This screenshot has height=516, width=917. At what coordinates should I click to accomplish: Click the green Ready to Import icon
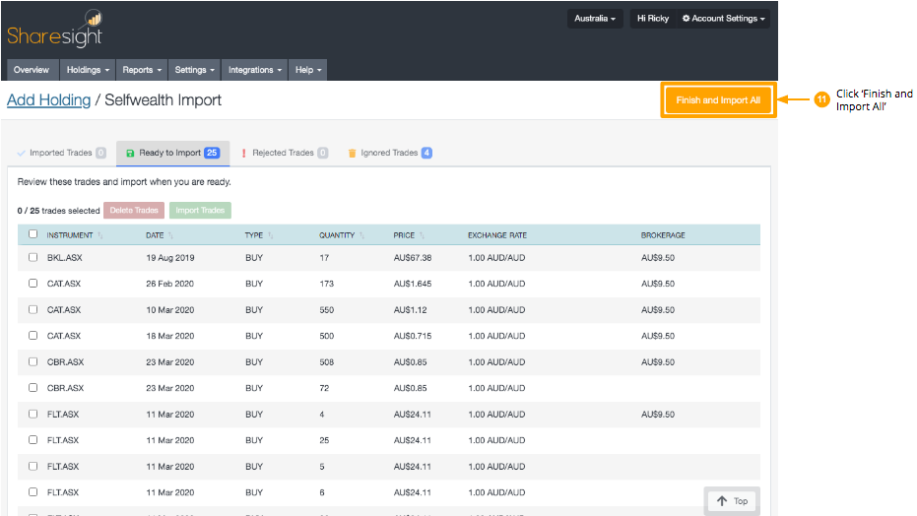pyautogui.click(x=130, y=153)
